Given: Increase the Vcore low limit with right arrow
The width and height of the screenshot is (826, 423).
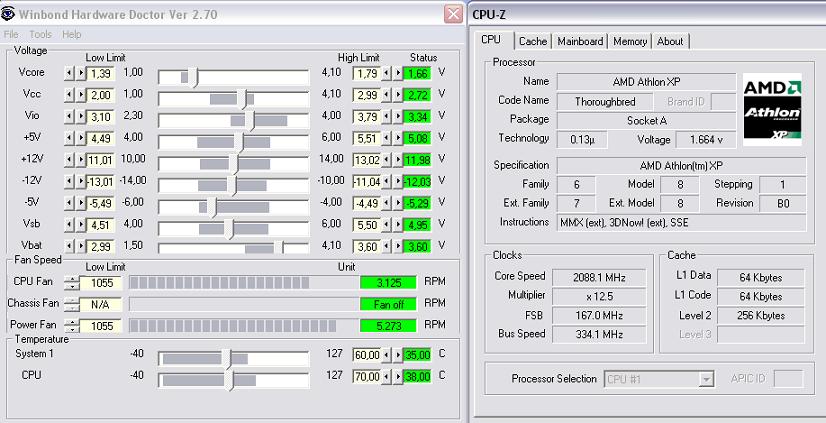Looking at the screenshot, I should (81, 74).
